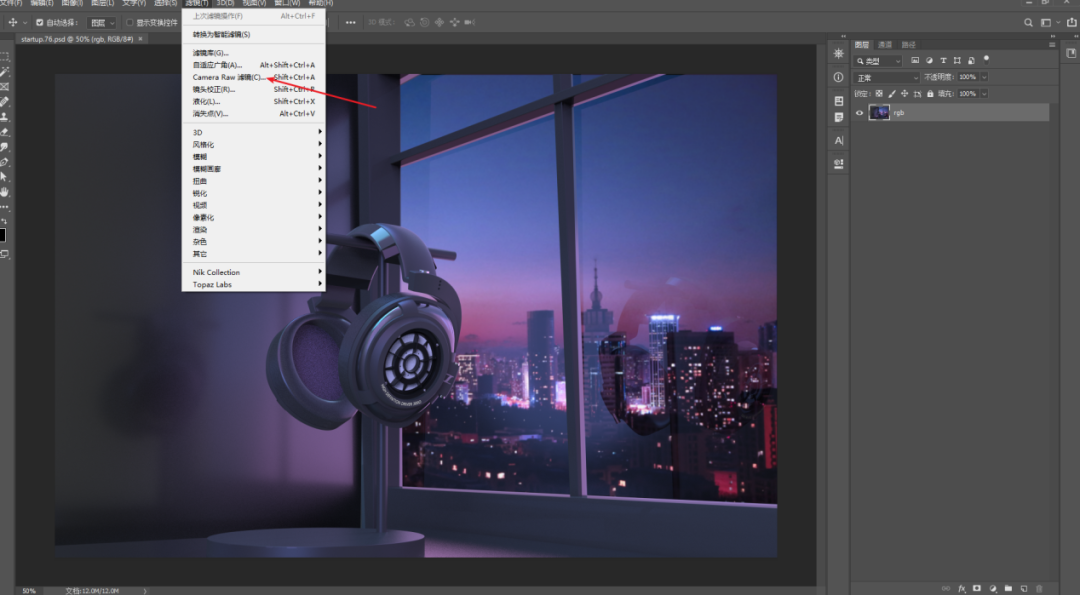The height and width of the screenshot is (595, 1080).
Task: Enable the 显示变换控件 transform controls checkbox
Action: (129, 22)
